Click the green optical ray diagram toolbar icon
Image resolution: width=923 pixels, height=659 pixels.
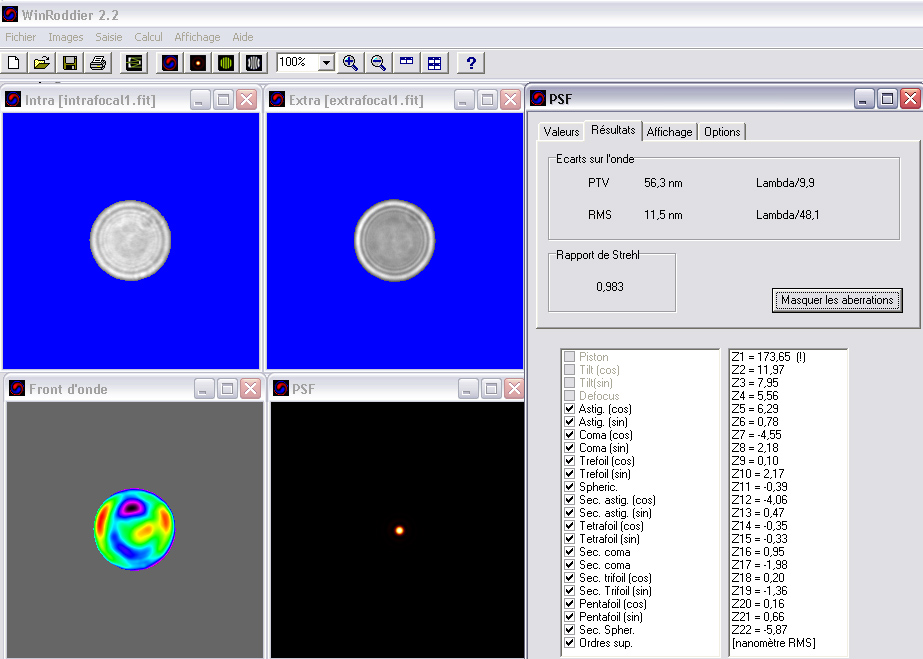(134, 62)
